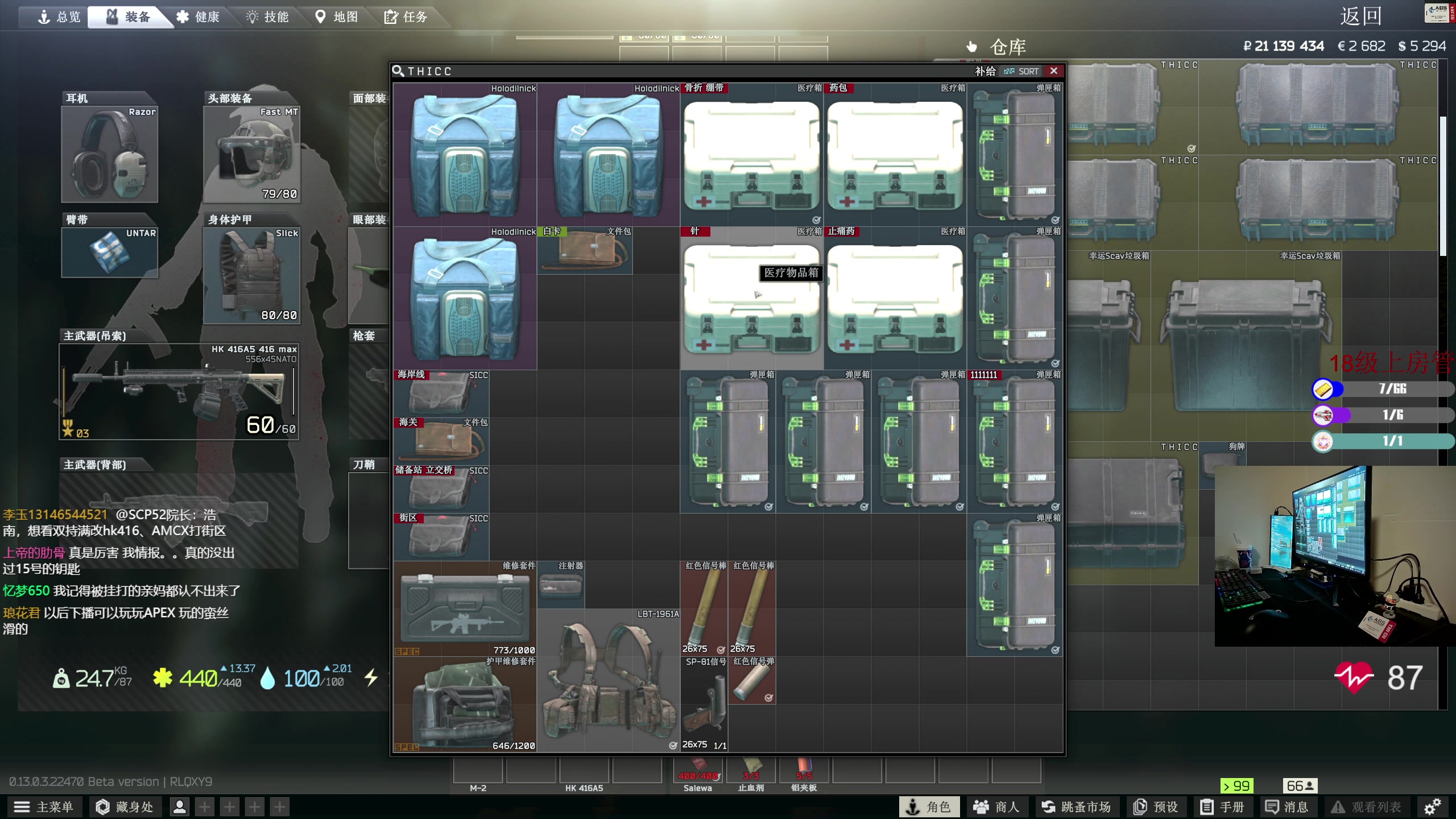This screenshot has width=1456, height=819.
Task: Click the rouble balance ₽ 21 139 434
Action: point(1284,46)
